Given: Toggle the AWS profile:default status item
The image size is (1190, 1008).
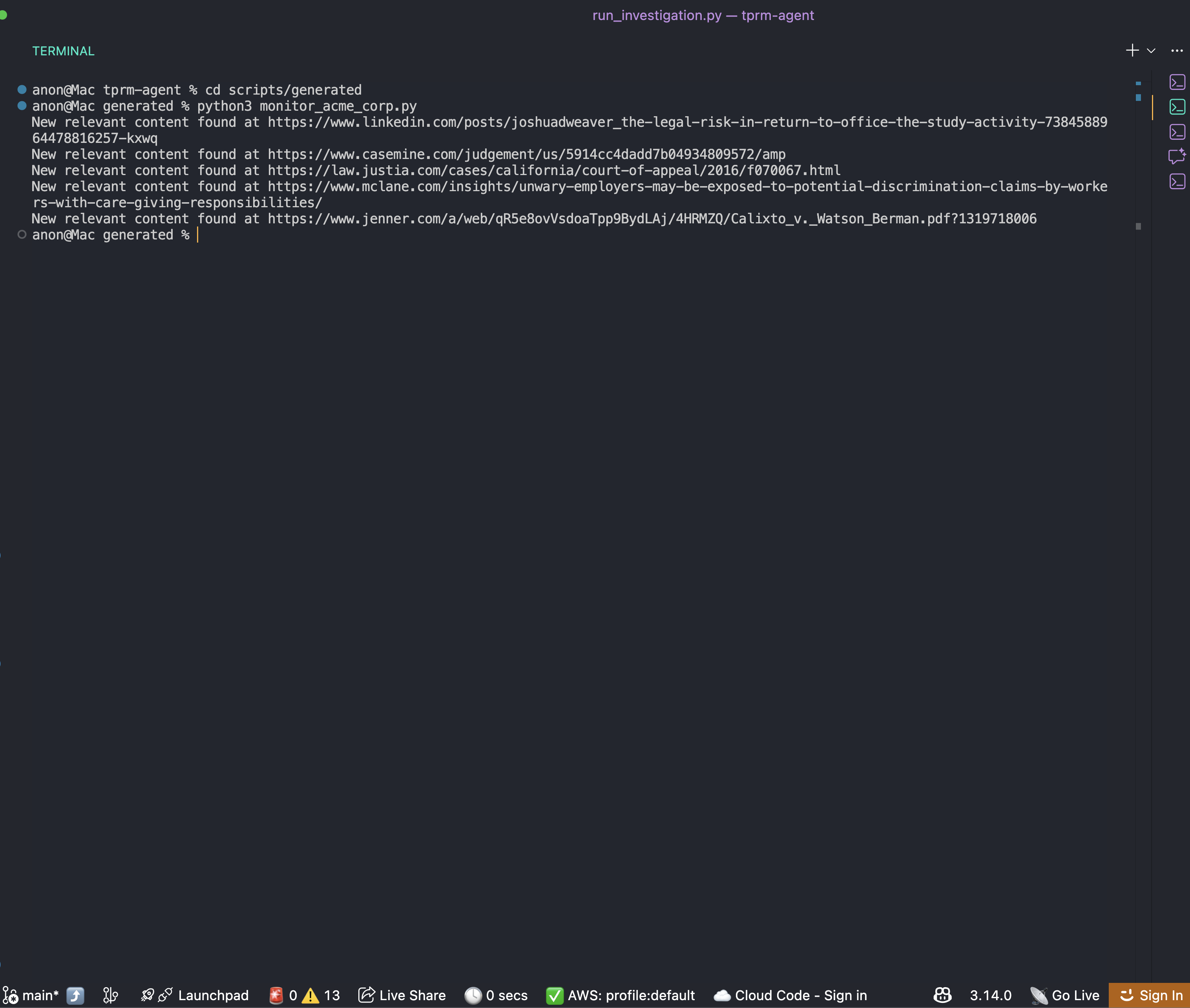Looking at the screenshot, I should point(621,995).
